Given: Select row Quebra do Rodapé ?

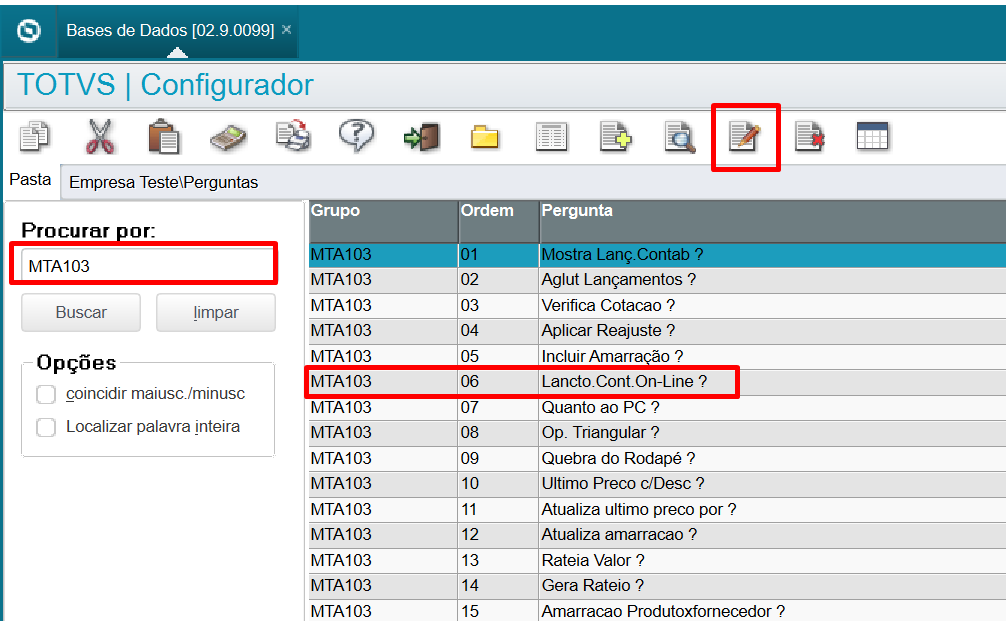Looking at the screenshot, I should [657, 458].
